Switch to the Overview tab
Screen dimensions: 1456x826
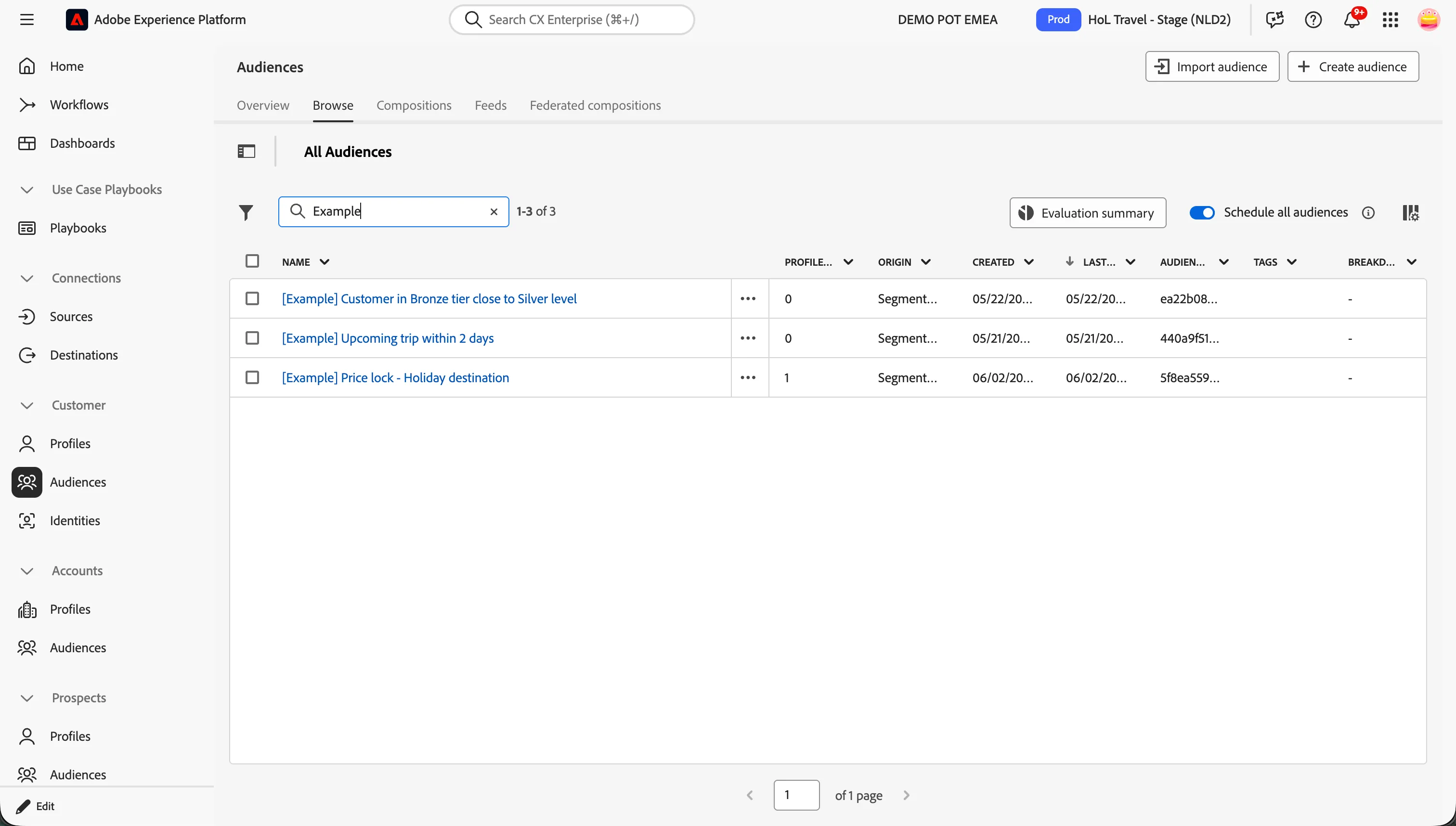pyautogui.click(x=263, y=105)
